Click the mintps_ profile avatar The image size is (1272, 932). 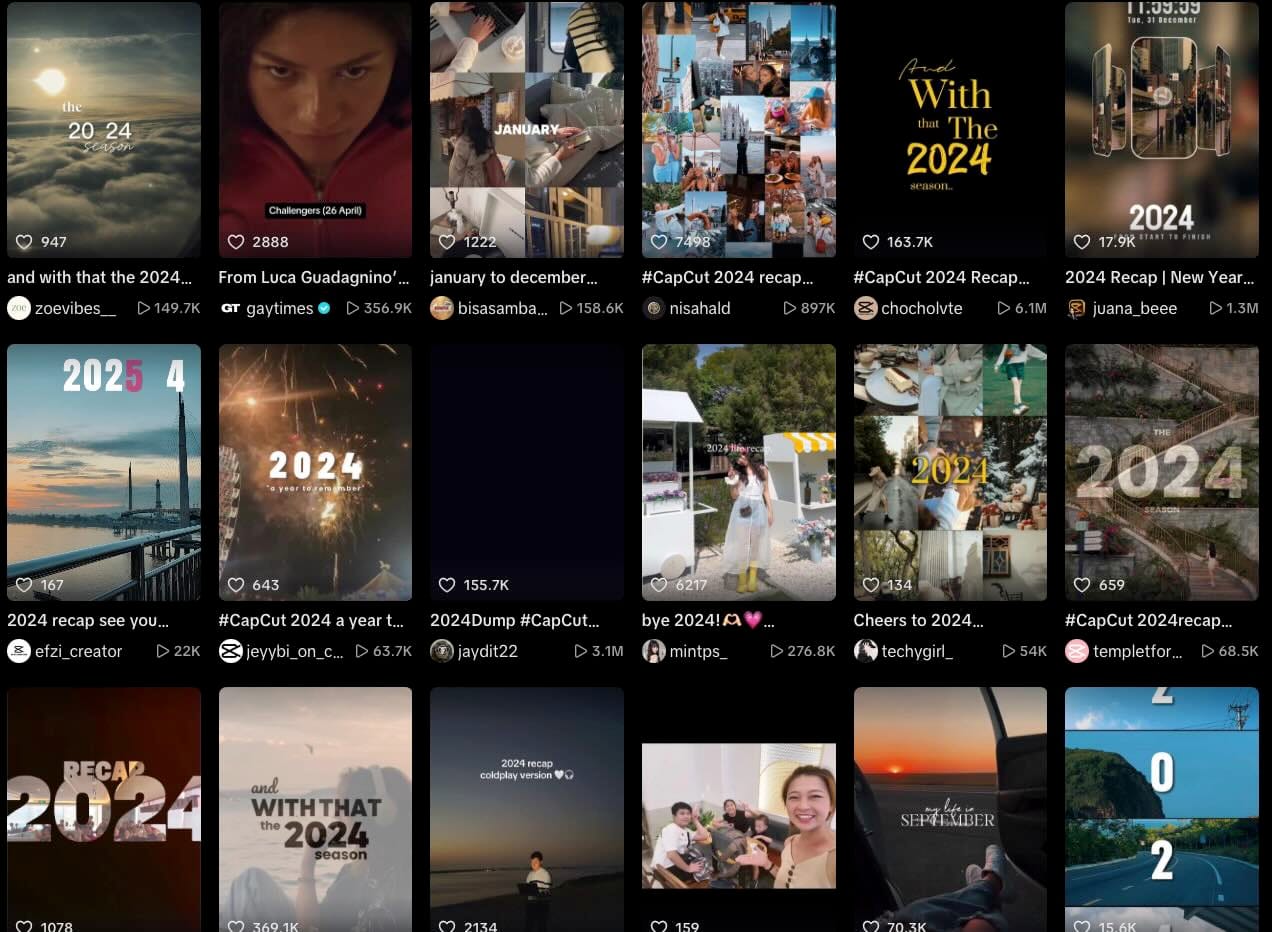click(x=654, y=651)
